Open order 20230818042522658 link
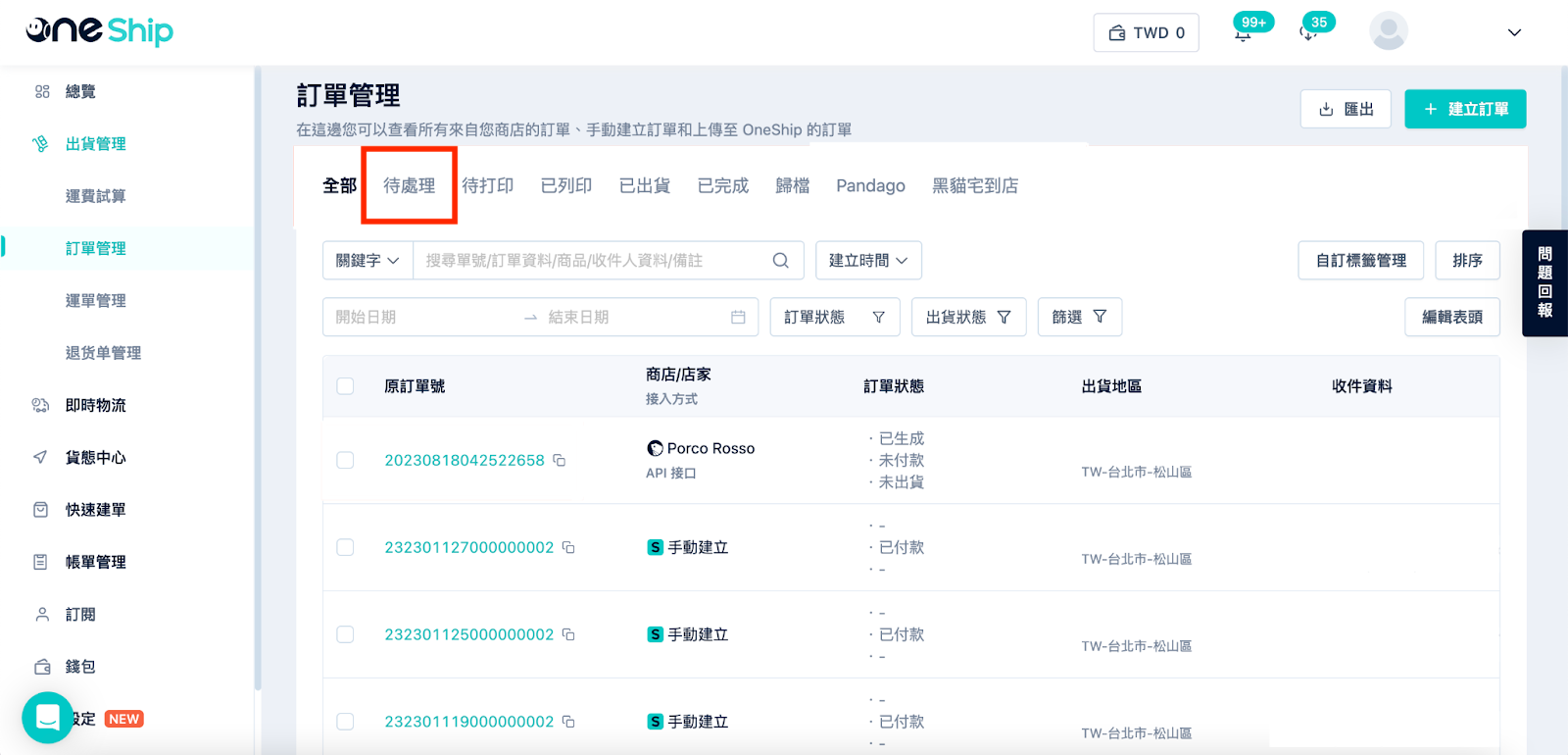Image resolution: width=1568 pixels, height=755 pixels. point(465,460)
